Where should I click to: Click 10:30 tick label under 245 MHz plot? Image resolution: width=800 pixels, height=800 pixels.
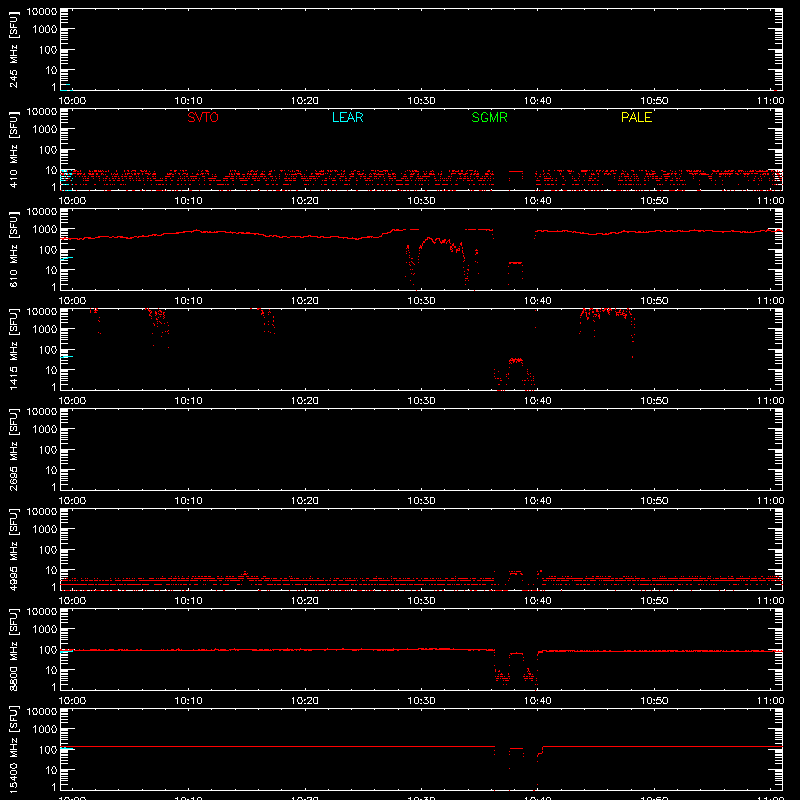(421, 101)
